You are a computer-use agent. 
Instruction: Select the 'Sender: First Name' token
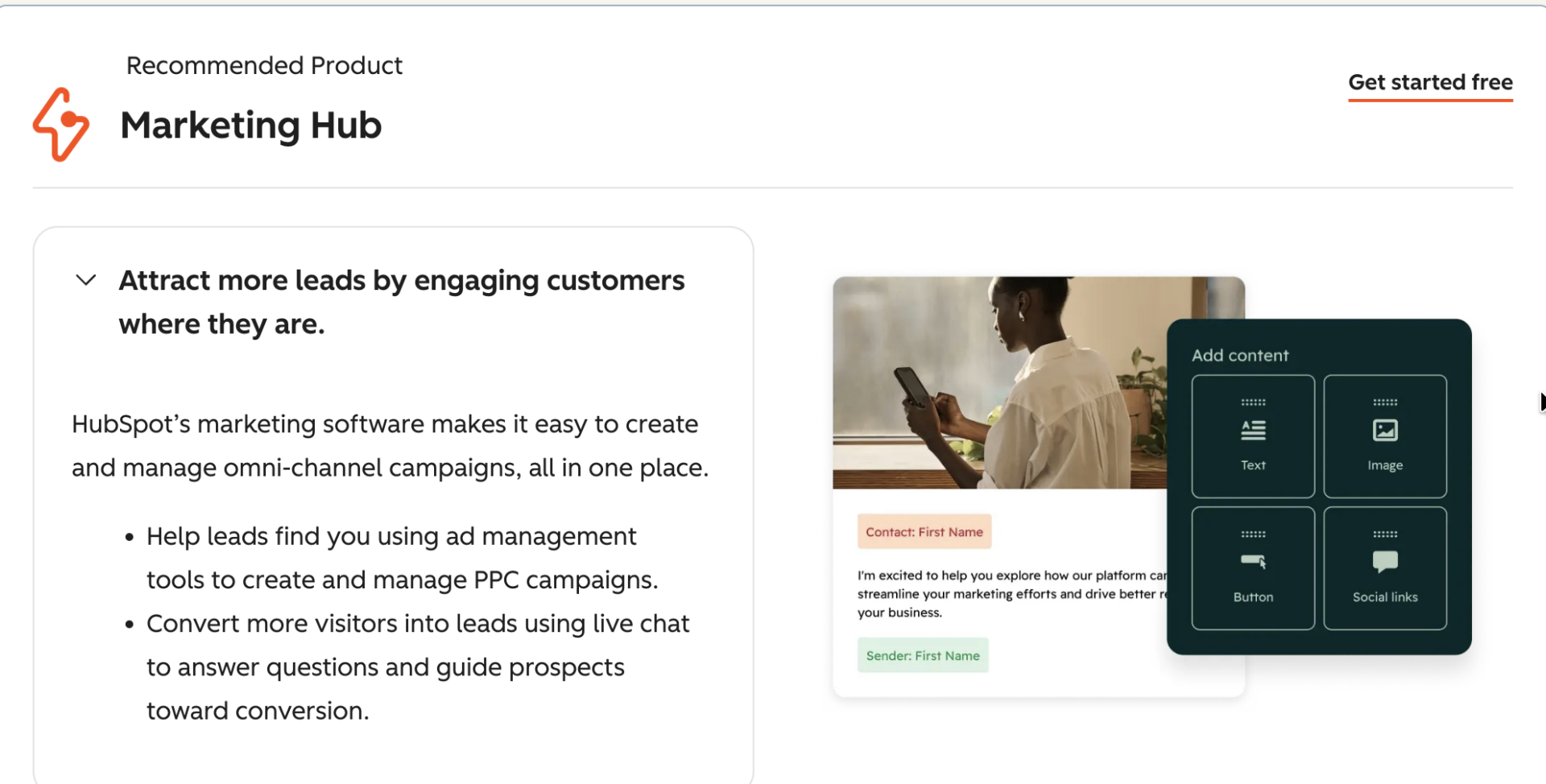pos(923,656)
